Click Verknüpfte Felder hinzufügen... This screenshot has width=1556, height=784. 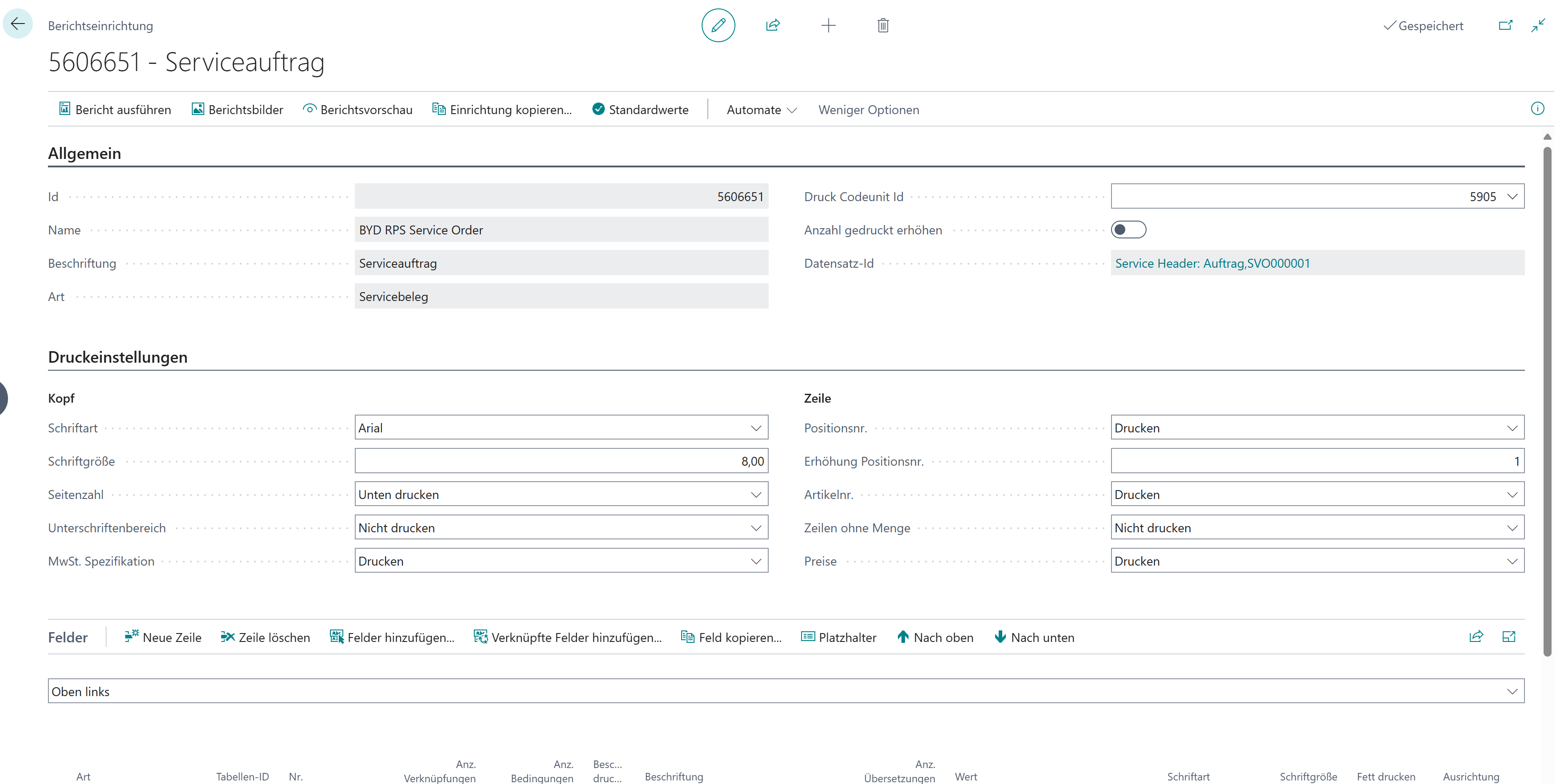click(x=568, y=637)
